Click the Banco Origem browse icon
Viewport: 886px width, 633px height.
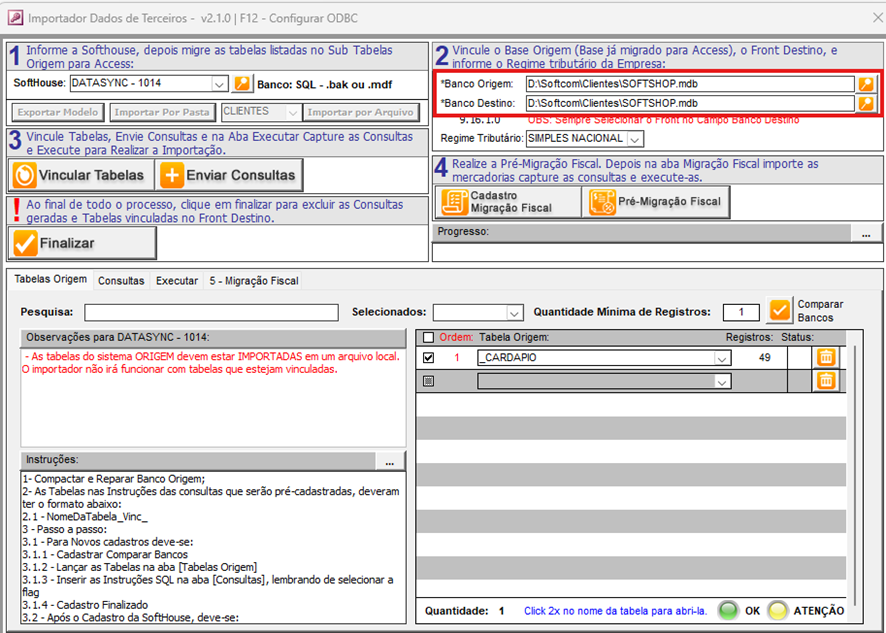point(866,84)
